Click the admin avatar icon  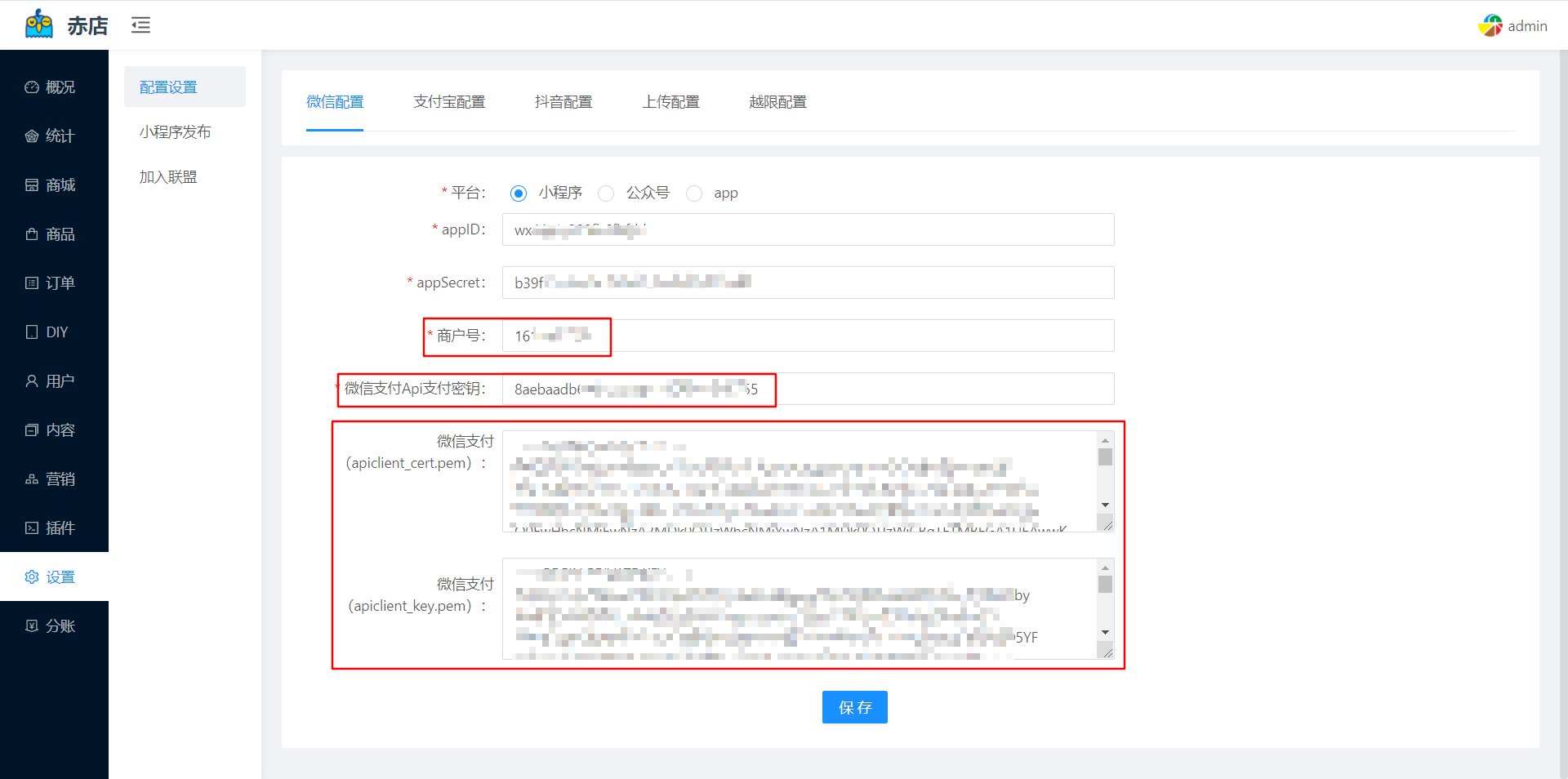(x=1490, y=25)
